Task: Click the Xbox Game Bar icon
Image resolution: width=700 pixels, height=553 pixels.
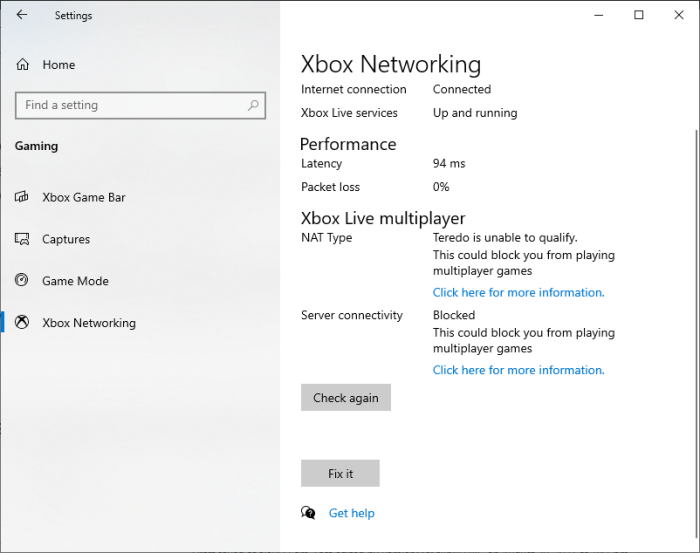Action: coord(22,197)
